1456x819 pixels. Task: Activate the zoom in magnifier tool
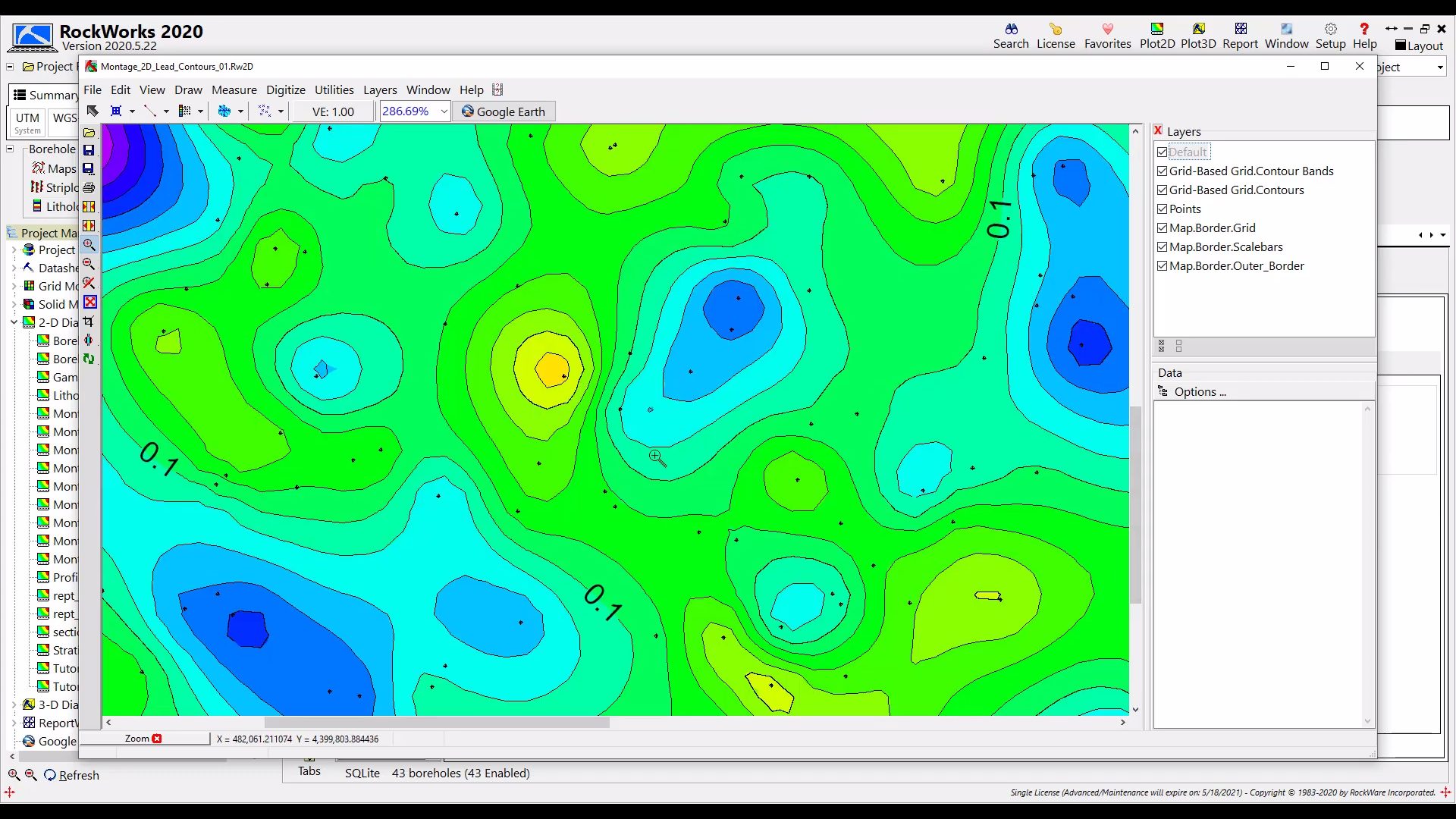pos(89,244)
